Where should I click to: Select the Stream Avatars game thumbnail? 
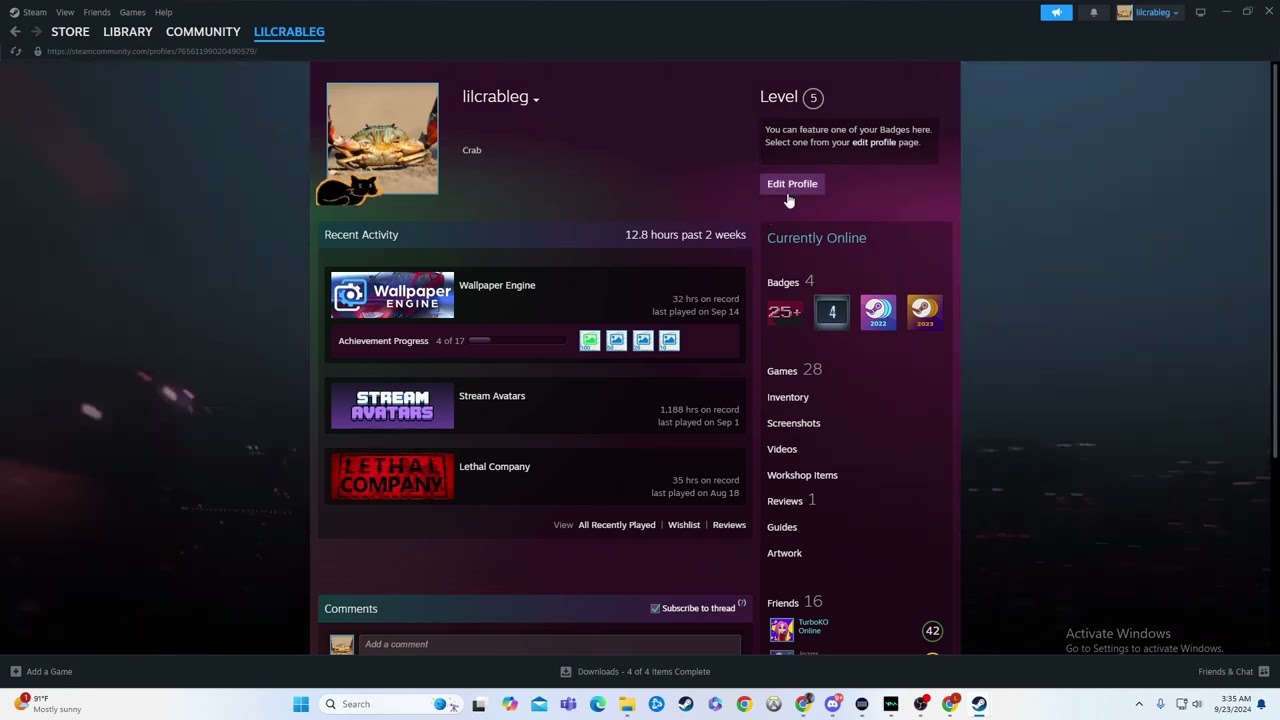coord(392,406)
